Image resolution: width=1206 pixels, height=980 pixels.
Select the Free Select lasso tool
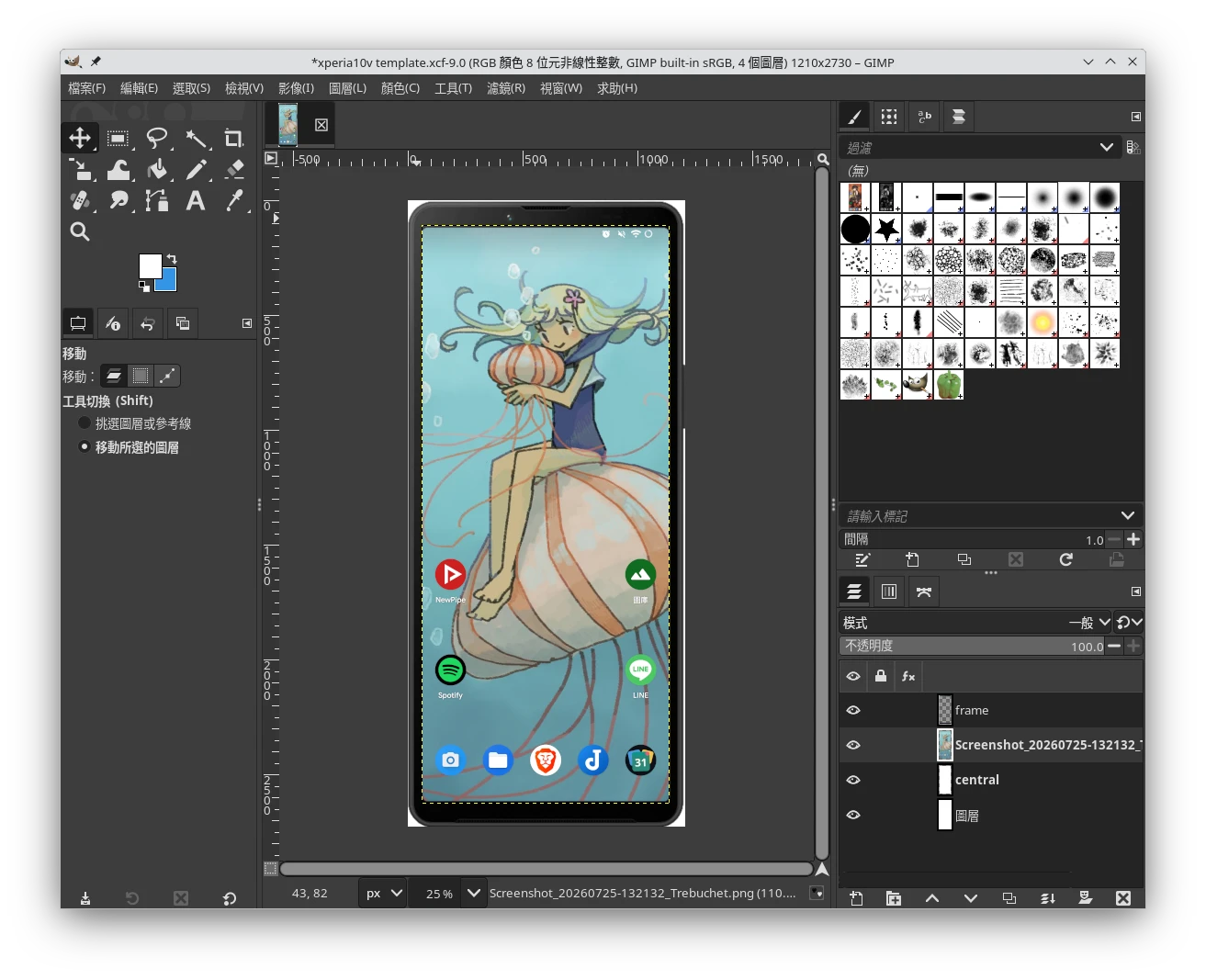click(x=157, y=138)
